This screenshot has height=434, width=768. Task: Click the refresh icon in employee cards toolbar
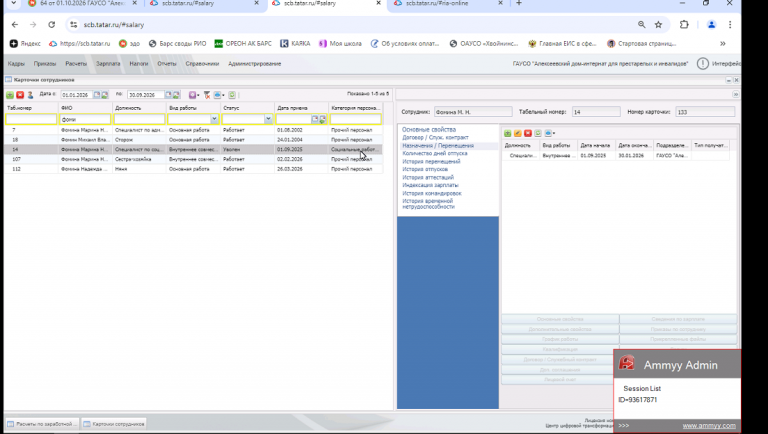coord(232,95)
